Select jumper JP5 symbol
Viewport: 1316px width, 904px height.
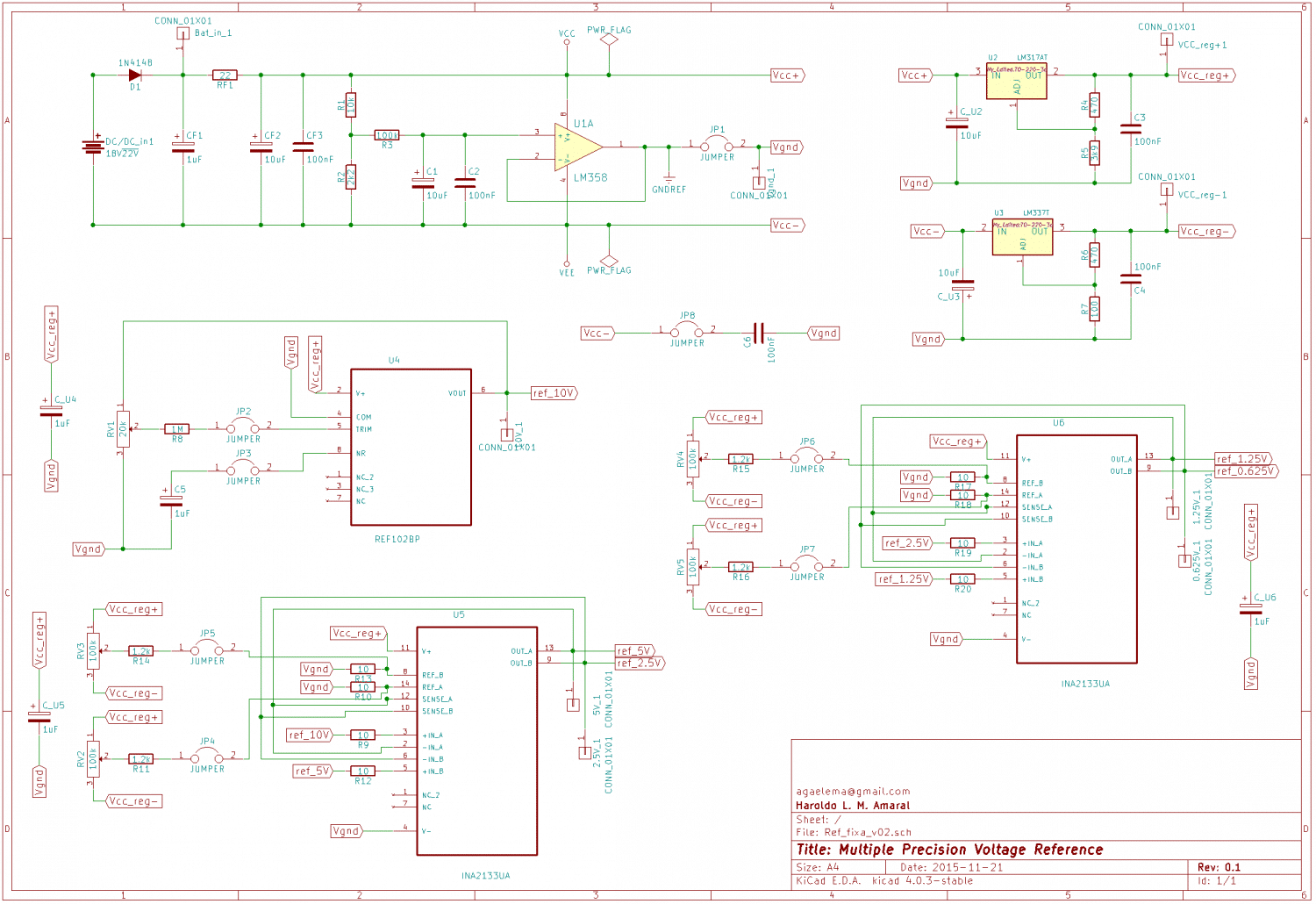click(x=207, y=648)
